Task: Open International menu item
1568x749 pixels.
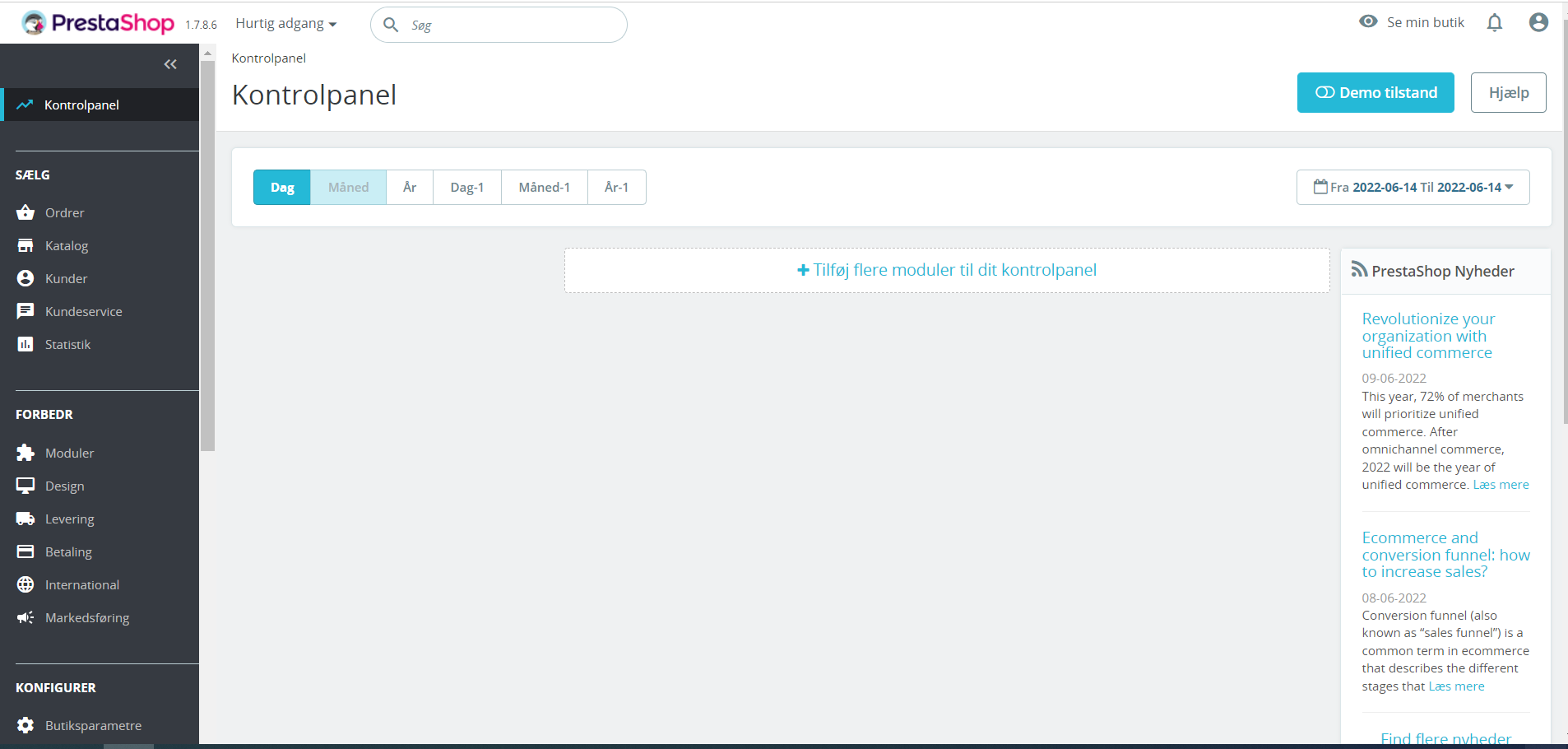Action: pyautogui.click(x=100, y=584)
